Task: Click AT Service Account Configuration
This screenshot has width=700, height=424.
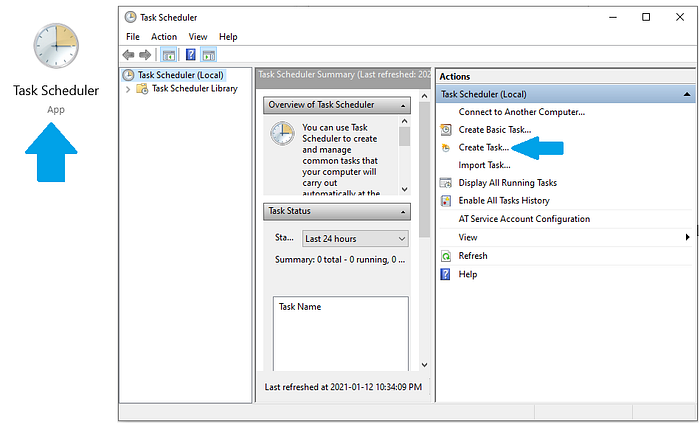Action: click(524, 219)
